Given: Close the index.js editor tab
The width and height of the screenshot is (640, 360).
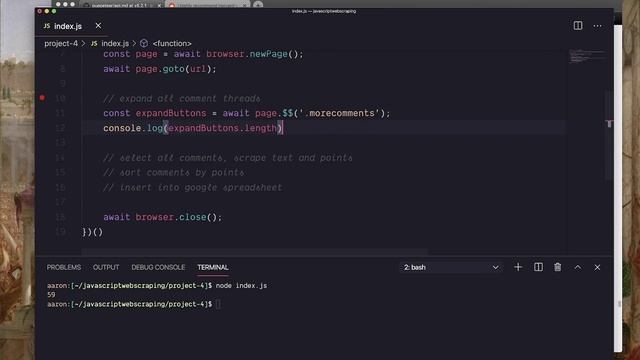Looking at the screenshot, I should pos(98,26).
